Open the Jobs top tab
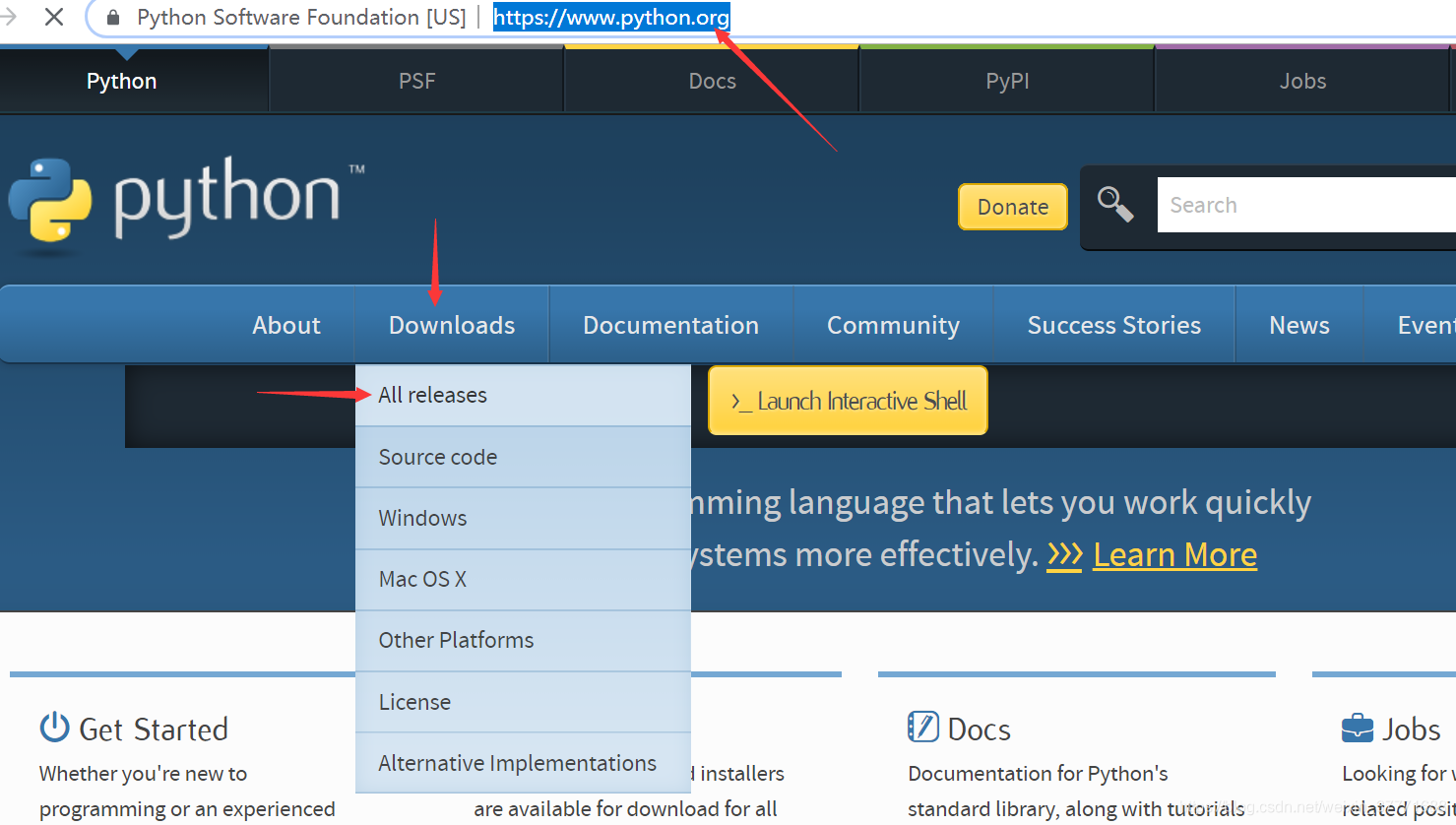The width and height of the screenshot is (1456, 825). (1303, 81)
